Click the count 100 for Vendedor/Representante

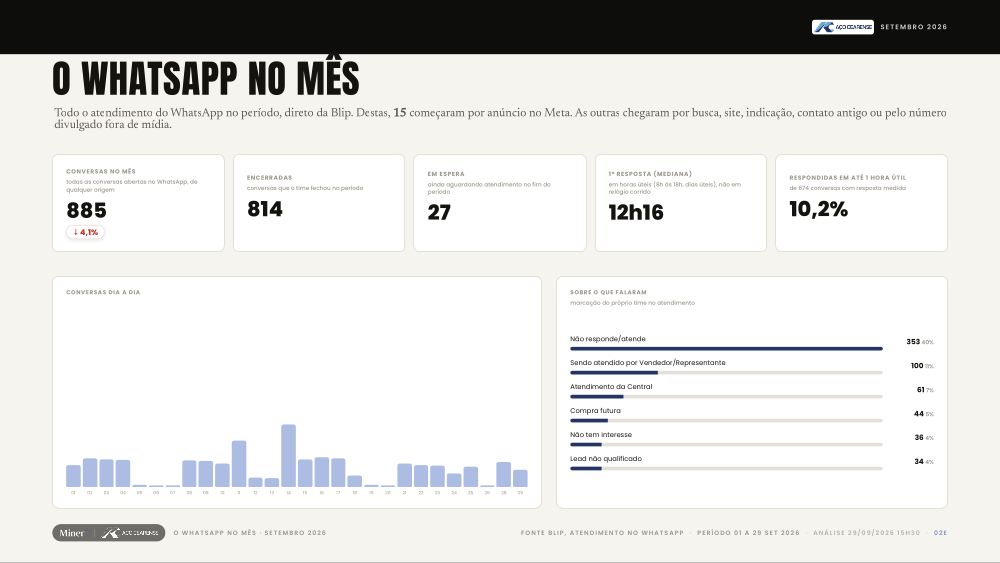[x=916, y=365]
